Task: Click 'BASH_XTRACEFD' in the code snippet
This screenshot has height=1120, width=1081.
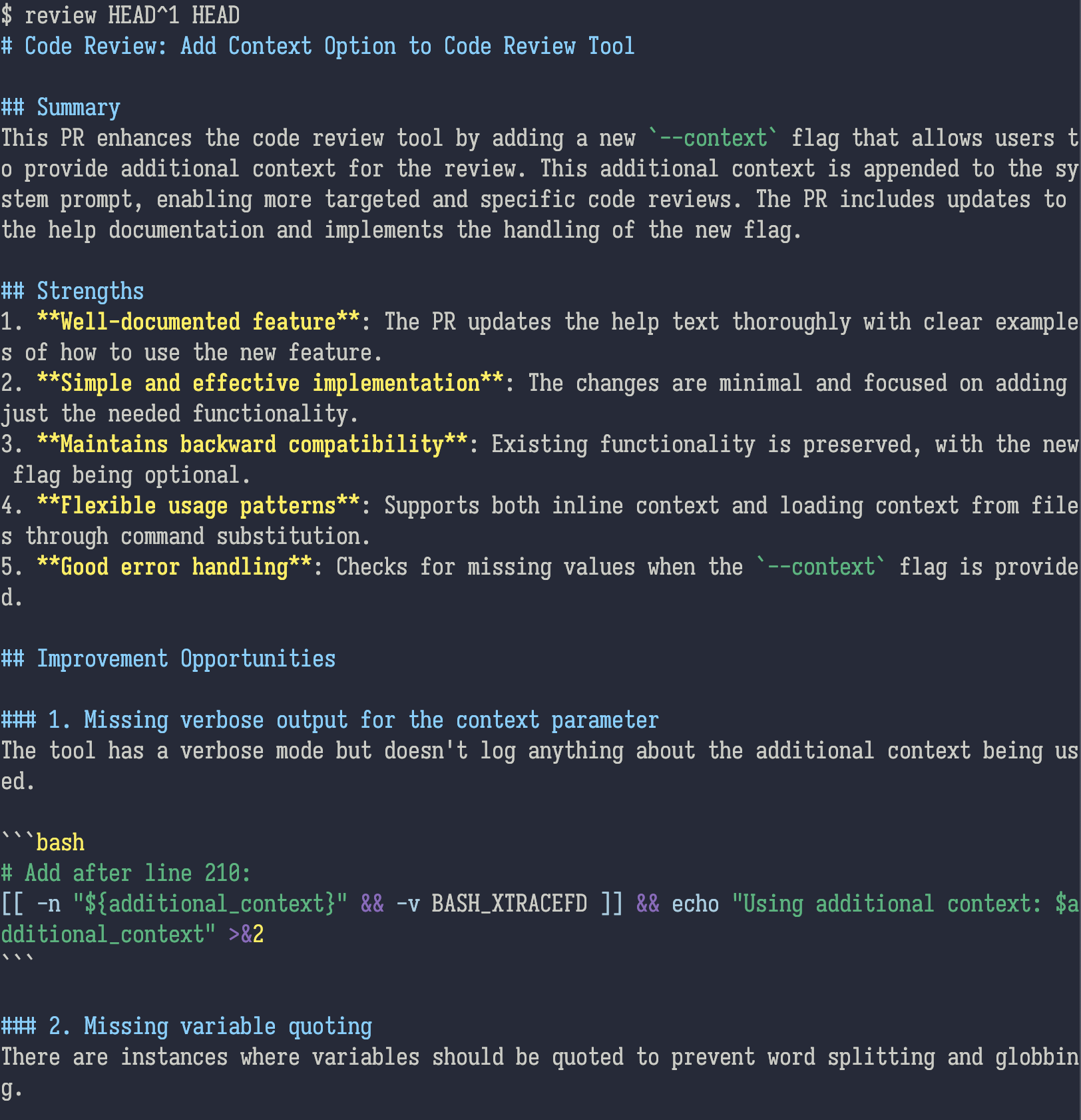Action: pyautogui.click(x=509, y=904)
